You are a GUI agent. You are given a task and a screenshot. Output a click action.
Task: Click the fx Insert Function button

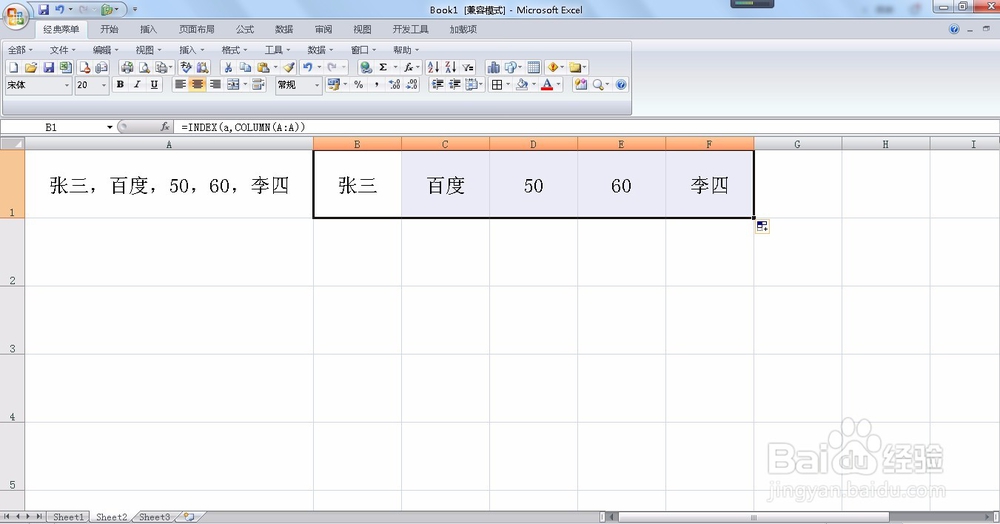click(x=165, y=127)
